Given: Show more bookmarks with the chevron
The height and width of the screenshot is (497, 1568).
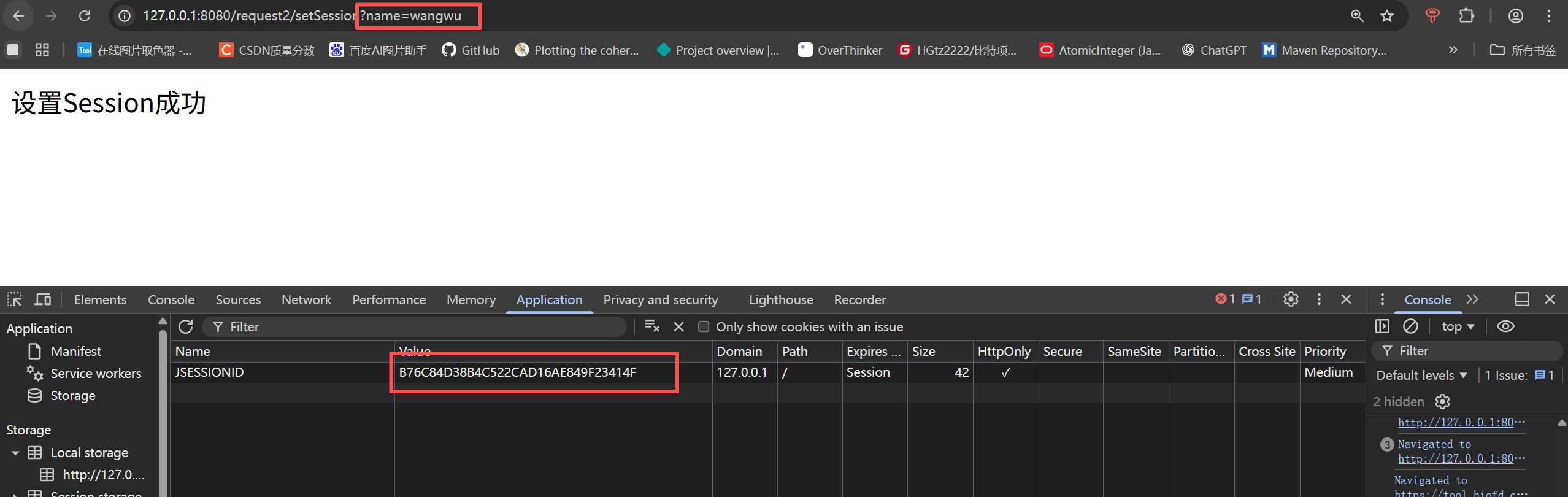Looking at the screenshot, I should click(x=1453, y=50).
